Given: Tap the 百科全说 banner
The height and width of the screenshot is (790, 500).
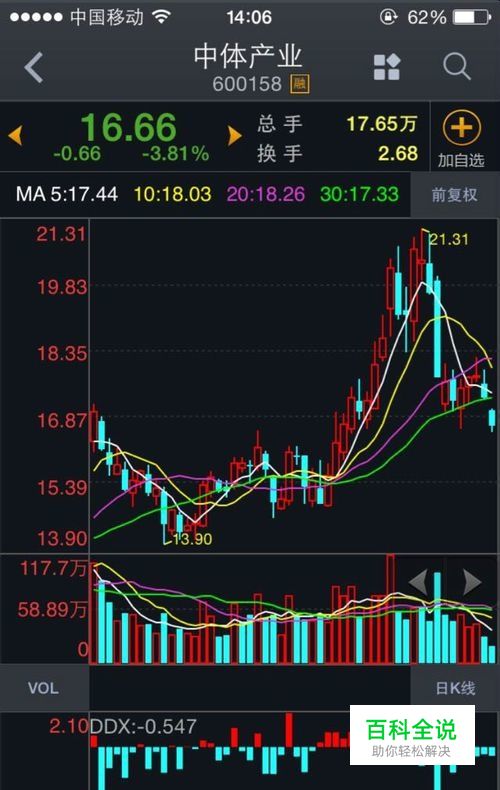Looking at the screenshot, I should (412, 735).
